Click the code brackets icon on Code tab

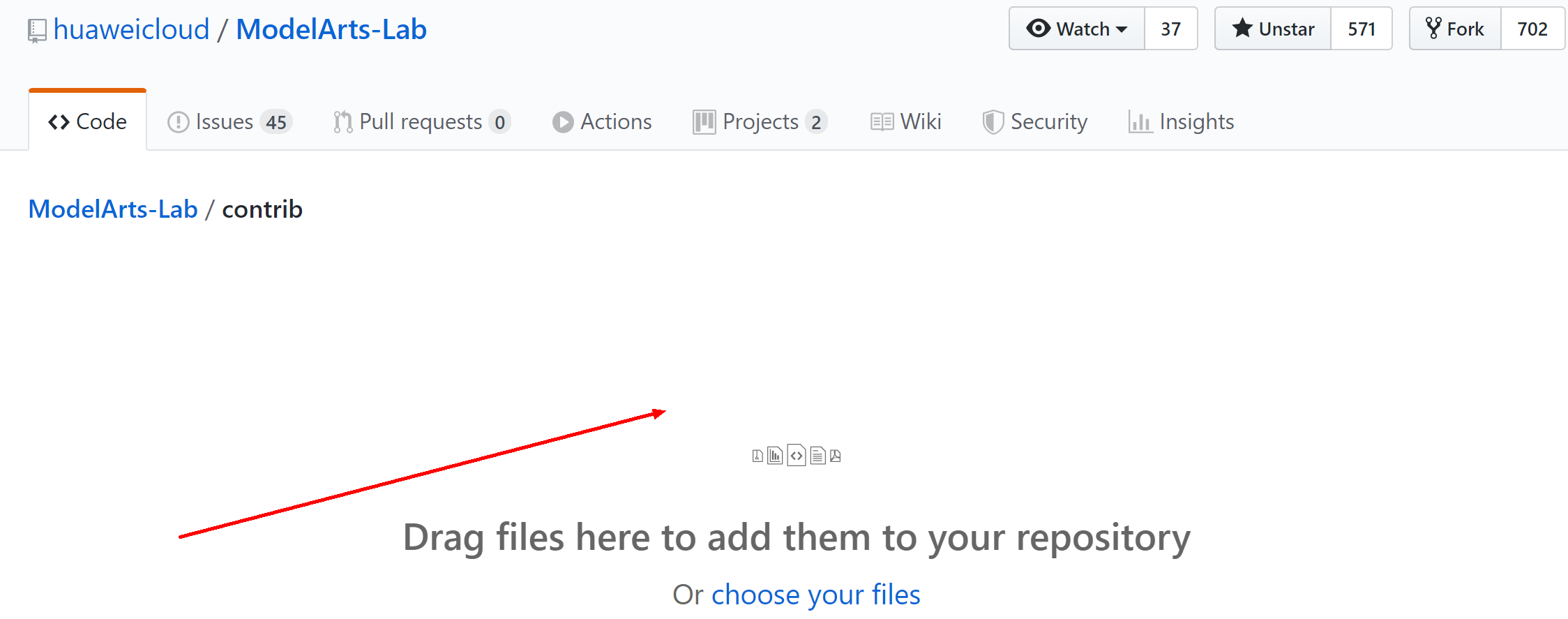point(59,122)
